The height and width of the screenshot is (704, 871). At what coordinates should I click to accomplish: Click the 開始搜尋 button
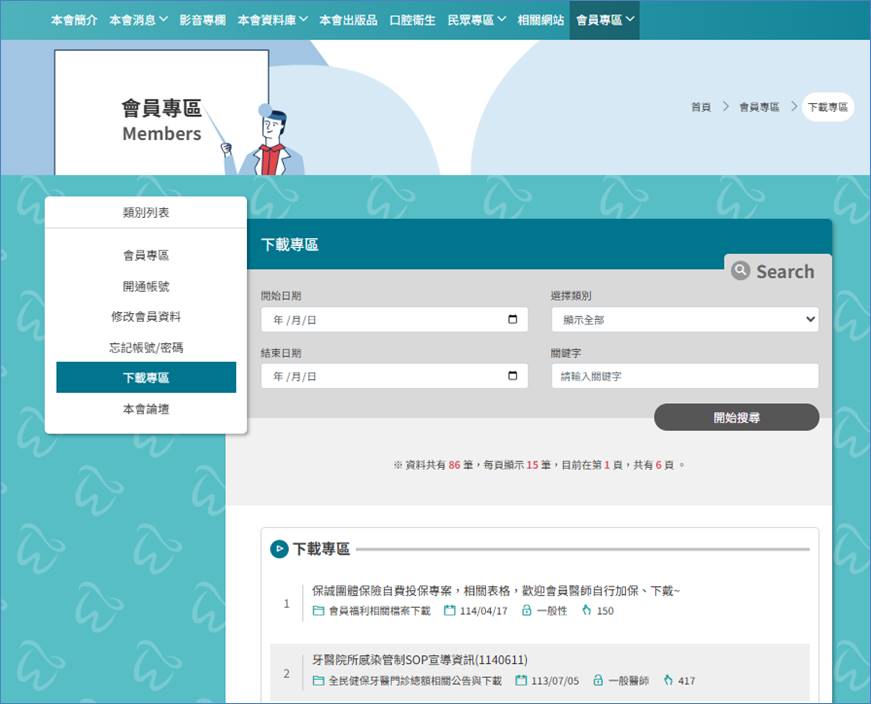pyautogui.click(x=737, y=417)
